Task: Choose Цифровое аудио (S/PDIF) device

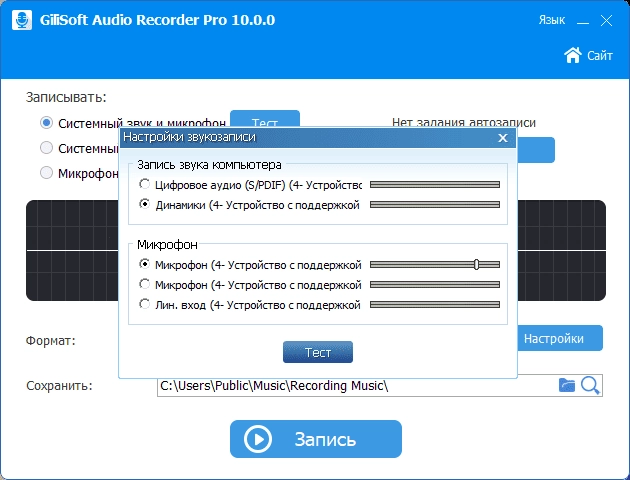Action: click(x=144, y=184)
